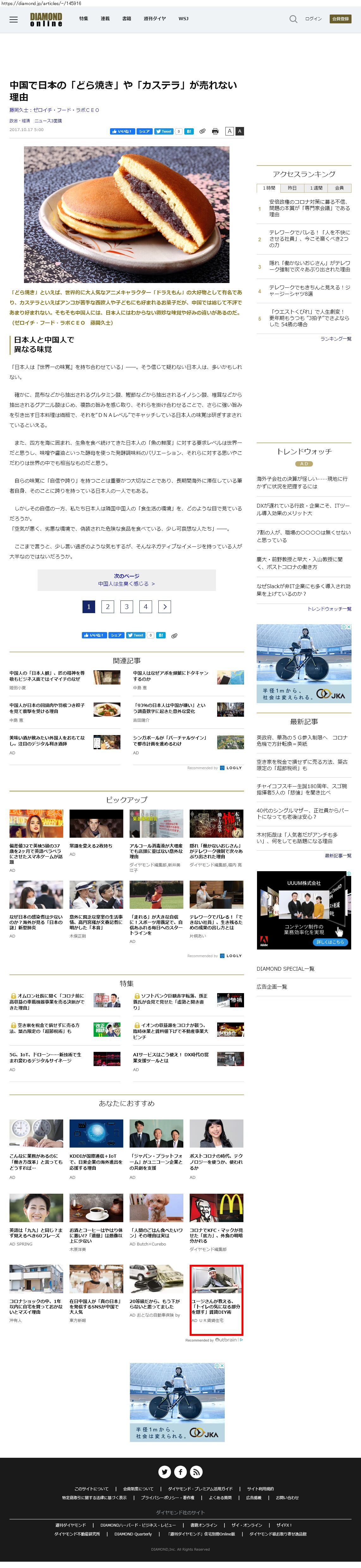This screenshot has height=1568, width=361.
Task: Go to page 3 of the article
Action: 127,606
